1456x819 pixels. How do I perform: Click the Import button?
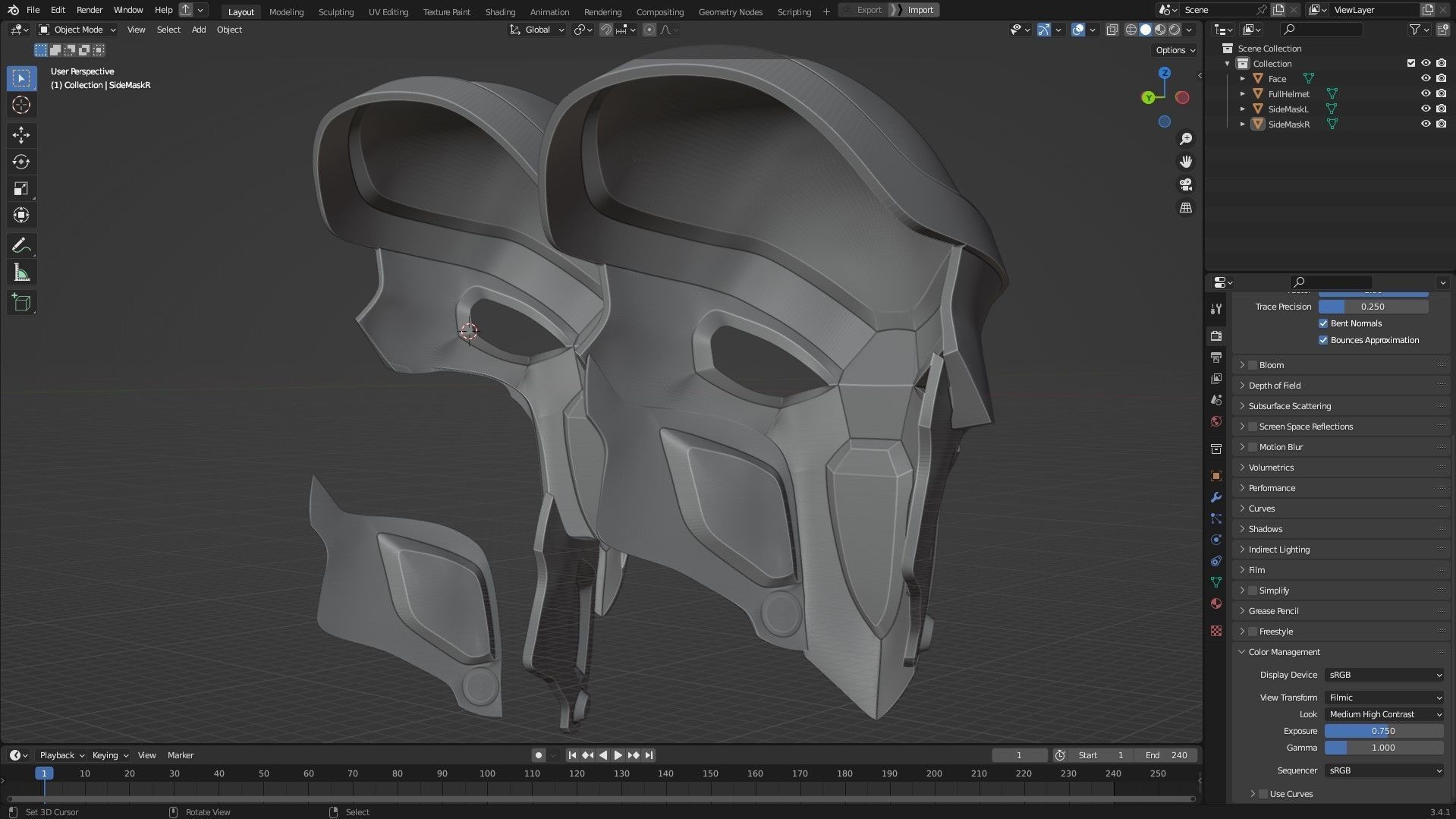pyautogui.click(x=920, y=10)
